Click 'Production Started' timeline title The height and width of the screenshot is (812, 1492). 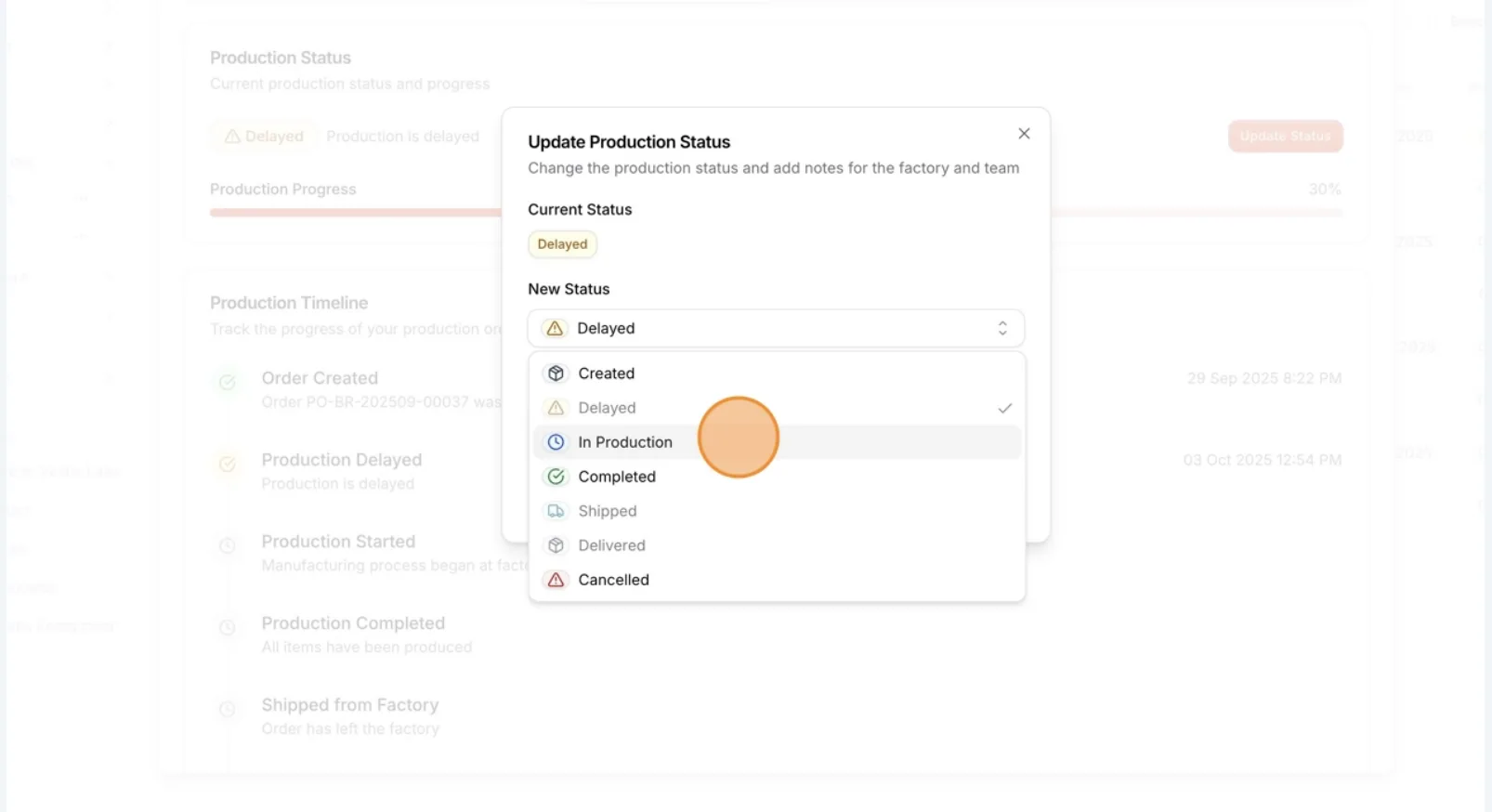point(338,542)
